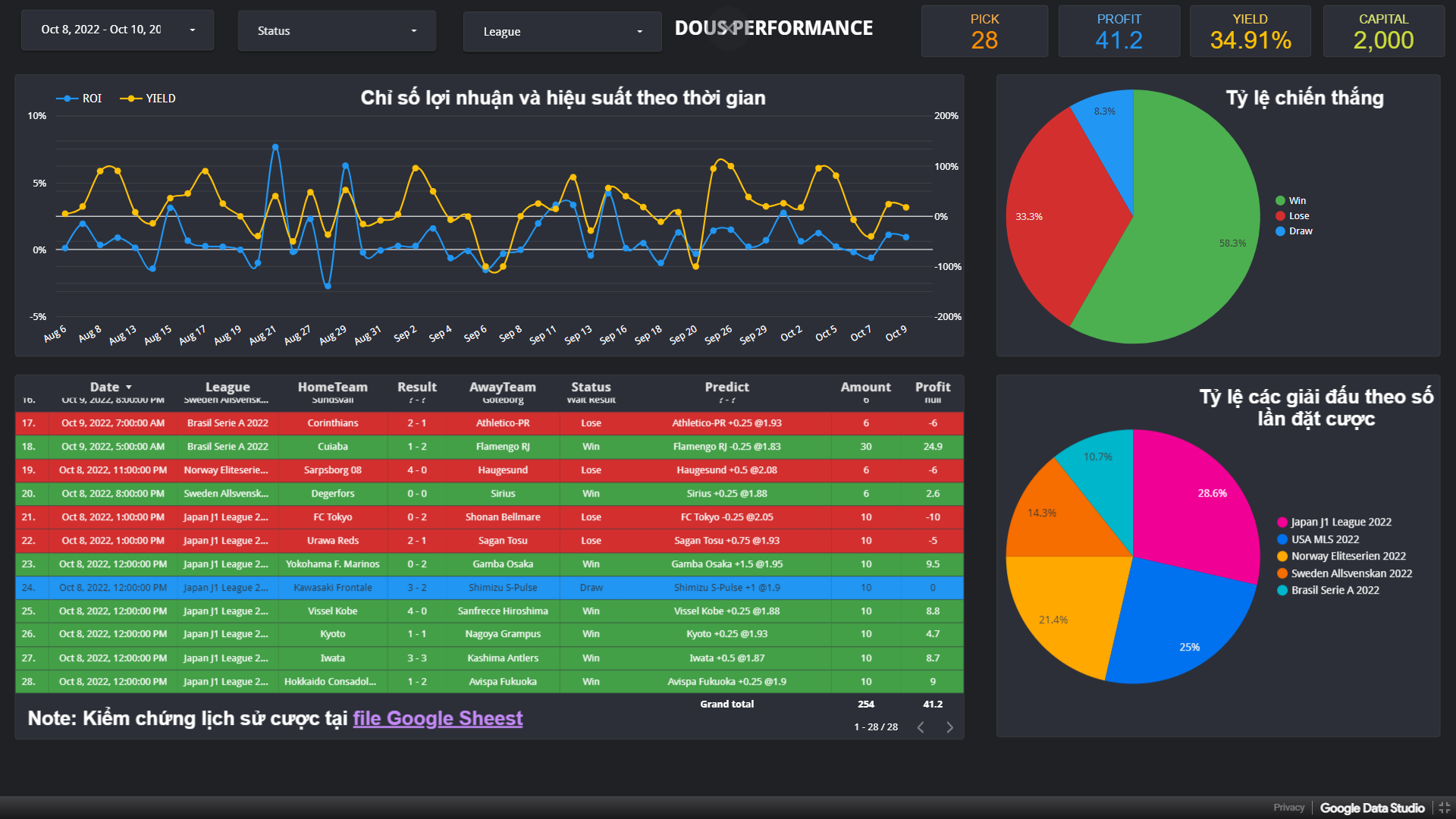Select the Japan J1 League 2022 legend marker

point(1282,522)
